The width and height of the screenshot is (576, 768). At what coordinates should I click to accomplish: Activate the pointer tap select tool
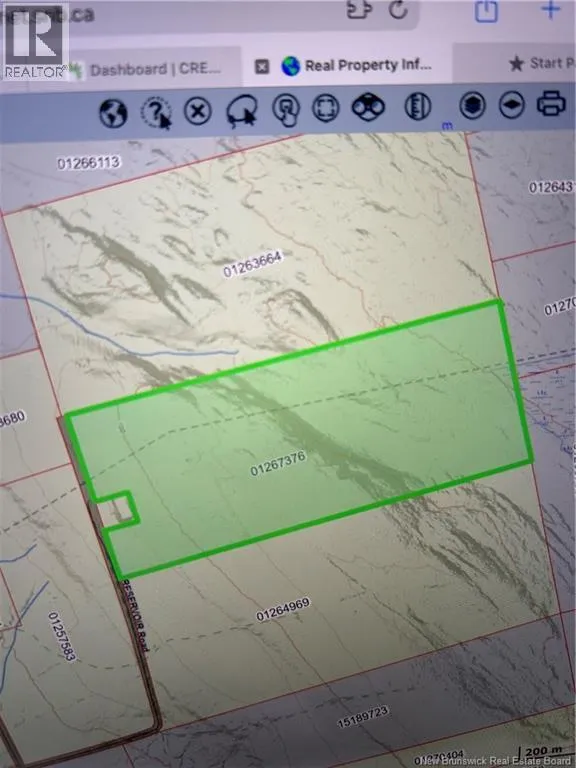click(x=286, y=109)
